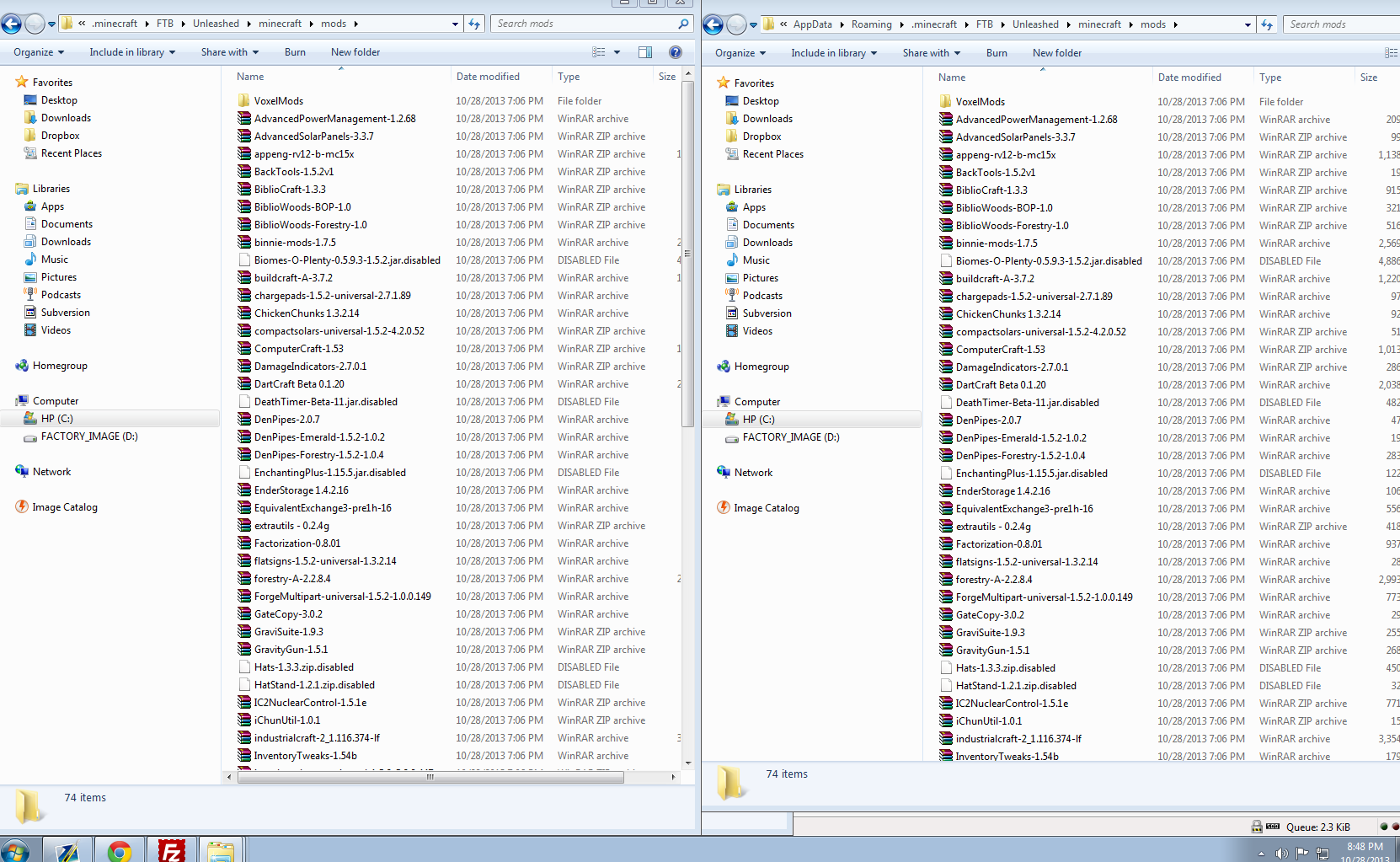Open Share with menu in right window
1400x862 pixels.
pyautogui.click(x=932, y=53)
